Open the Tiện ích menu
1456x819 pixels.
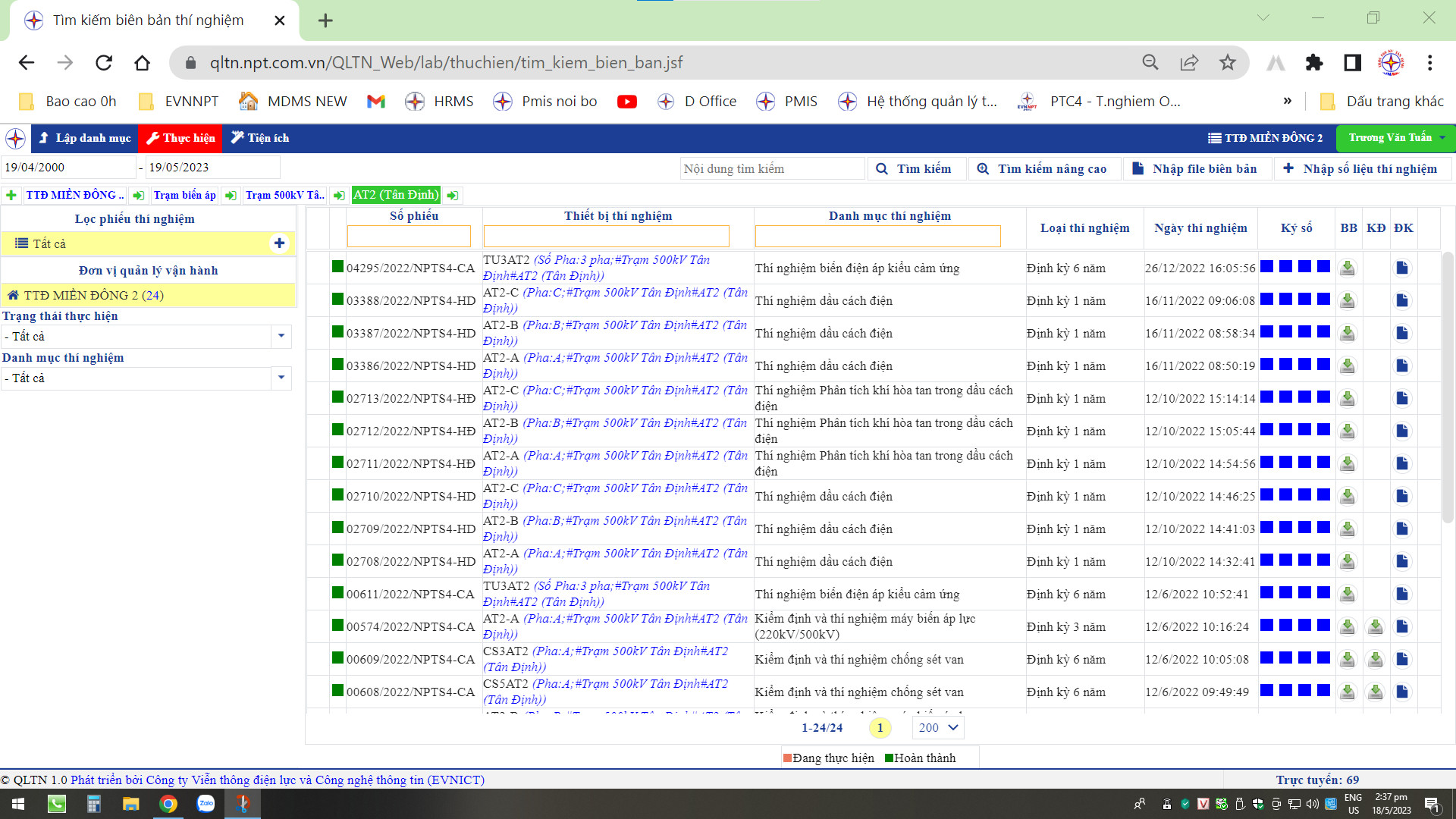259,138
